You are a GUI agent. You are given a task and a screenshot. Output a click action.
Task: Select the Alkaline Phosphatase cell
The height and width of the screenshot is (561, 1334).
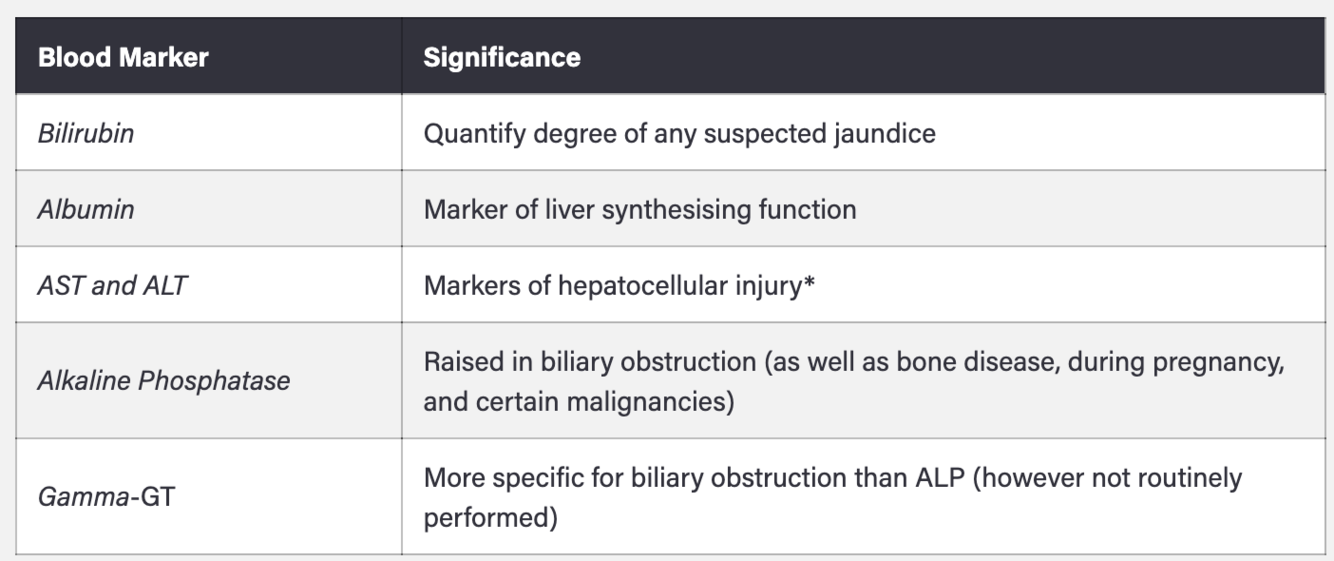(208, 381)
